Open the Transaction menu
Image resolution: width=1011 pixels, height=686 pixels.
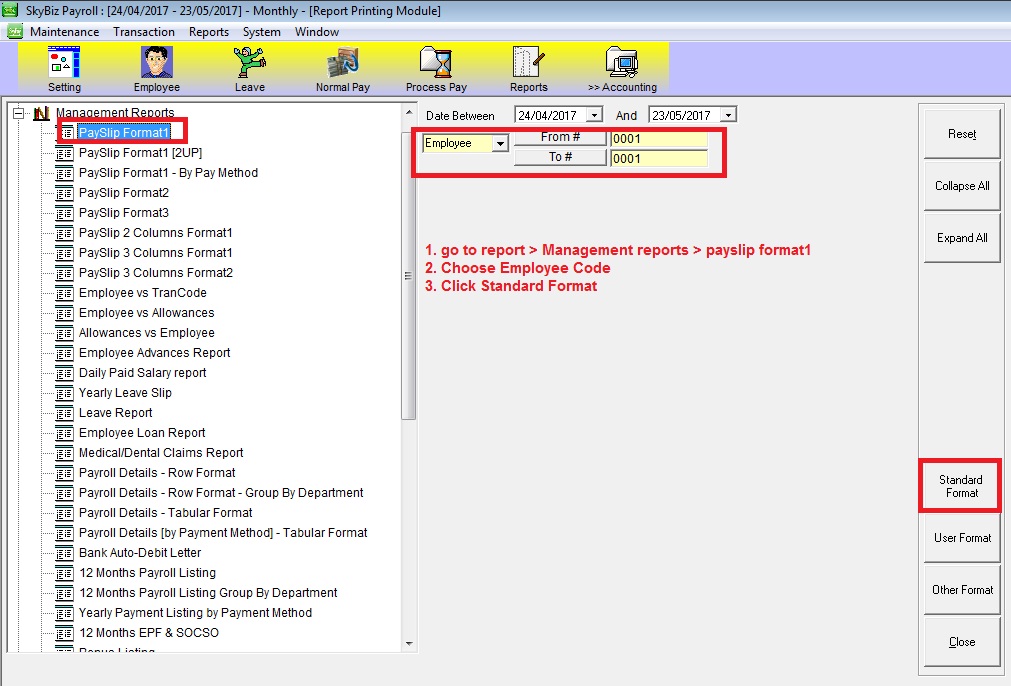(144, 32)
